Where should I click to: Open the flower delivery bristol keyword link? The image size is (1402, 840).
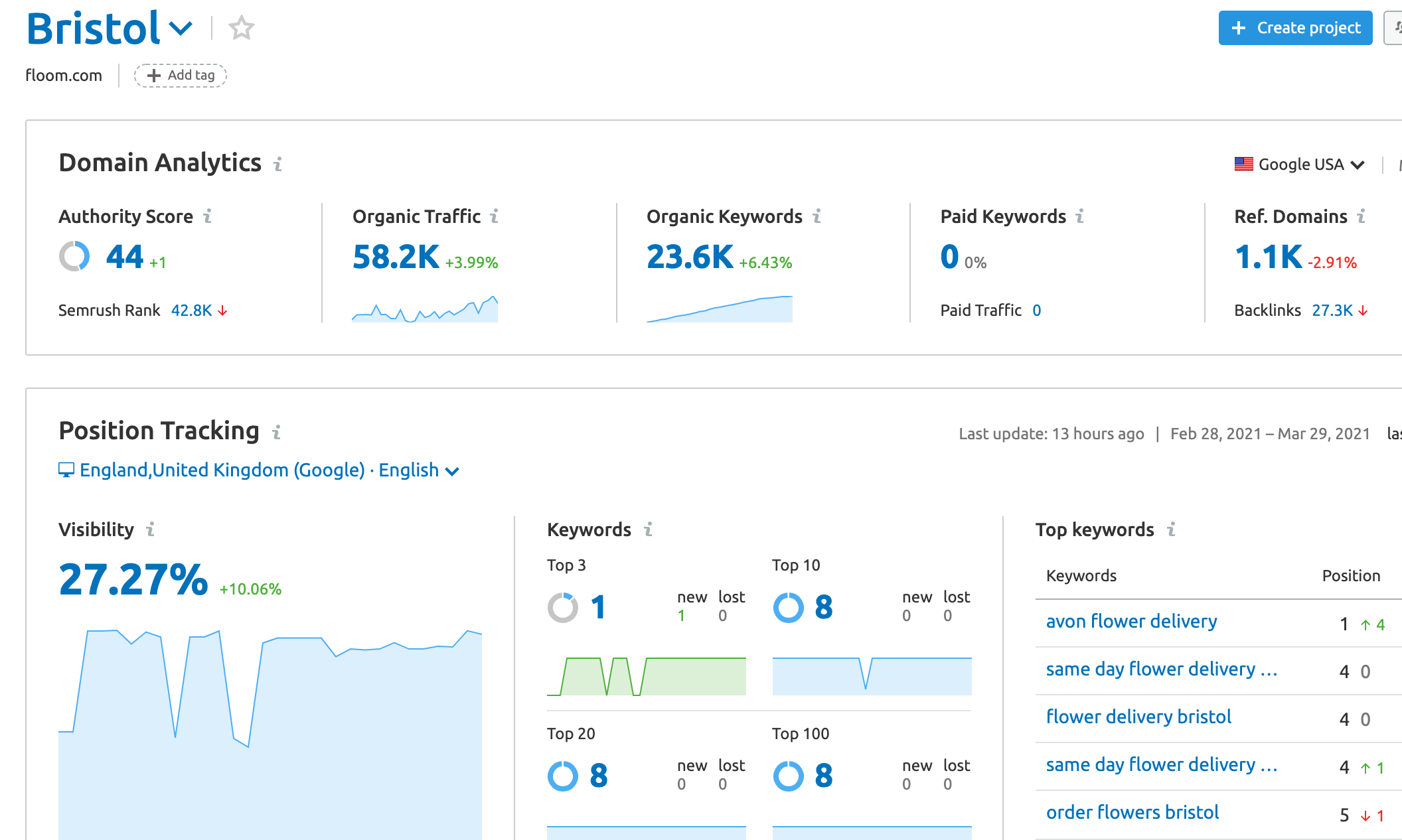pos(1138,717)
